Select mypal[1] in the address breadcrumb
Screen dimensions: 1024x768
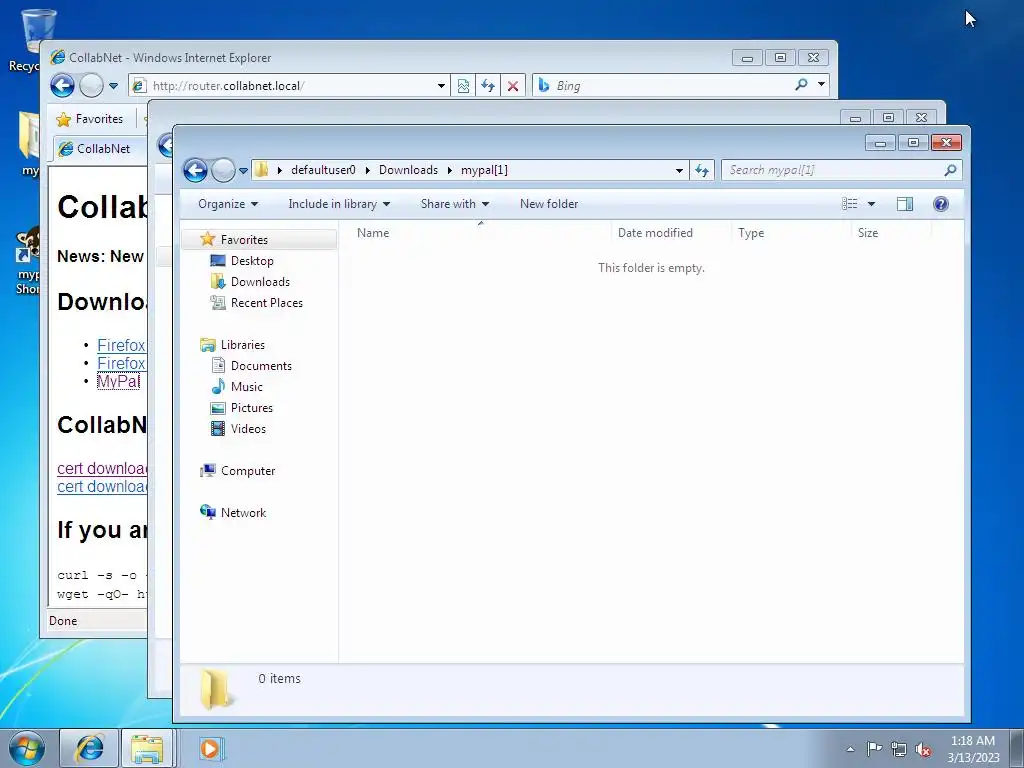pos(484,170)
